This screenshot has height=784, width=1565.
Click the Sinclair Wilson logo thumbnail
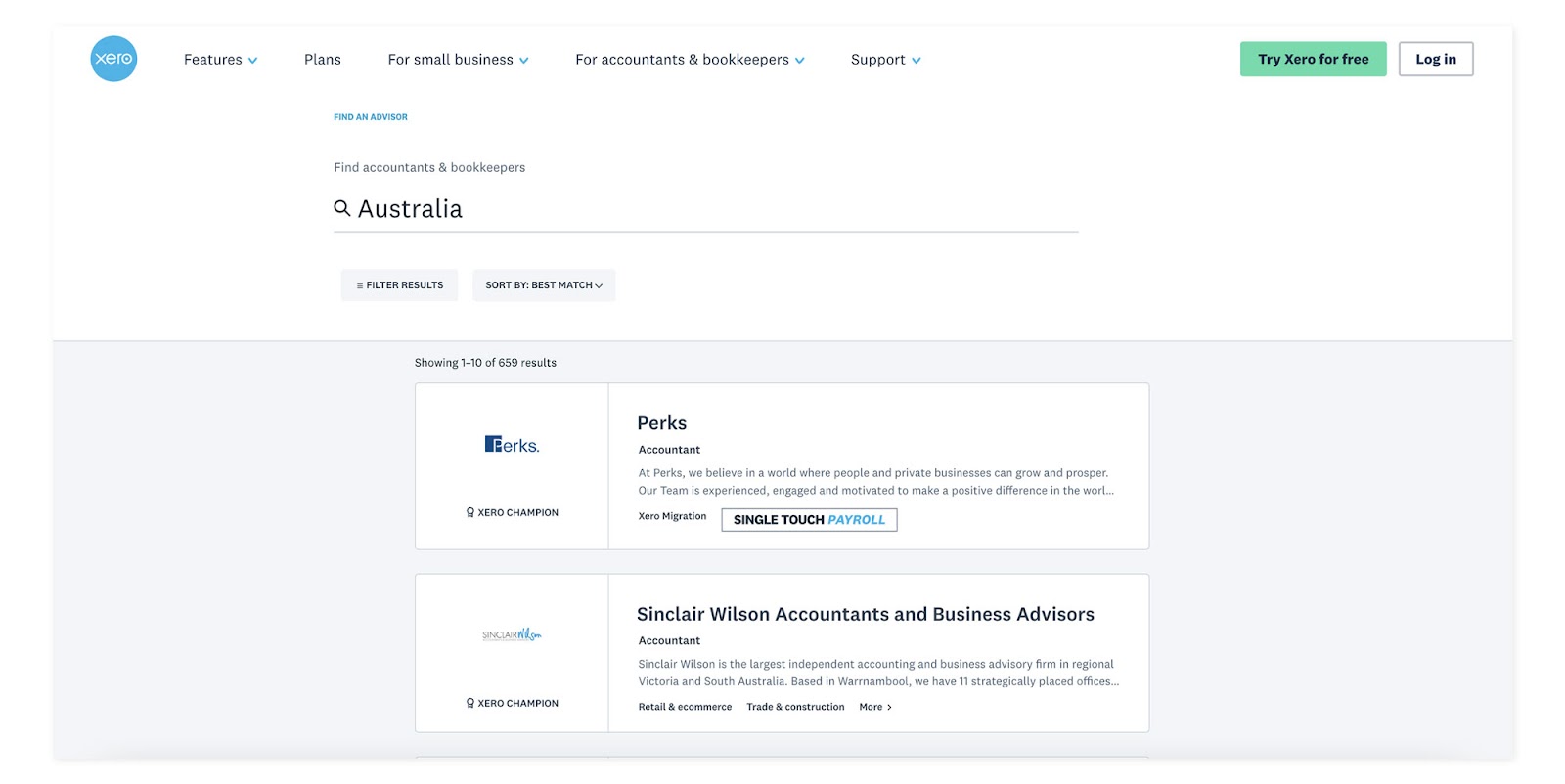512,635
